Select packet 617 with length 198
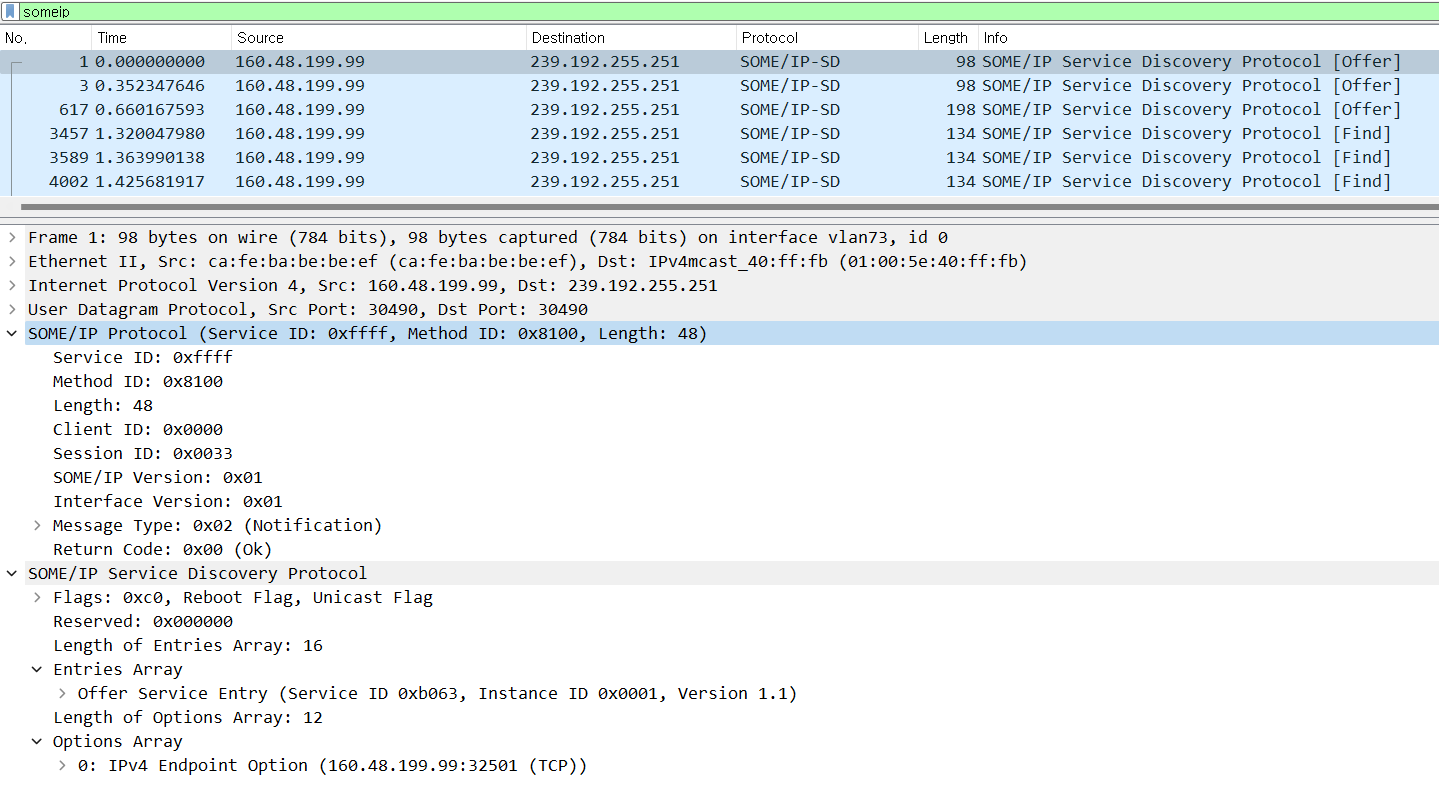 coord(719,110)
